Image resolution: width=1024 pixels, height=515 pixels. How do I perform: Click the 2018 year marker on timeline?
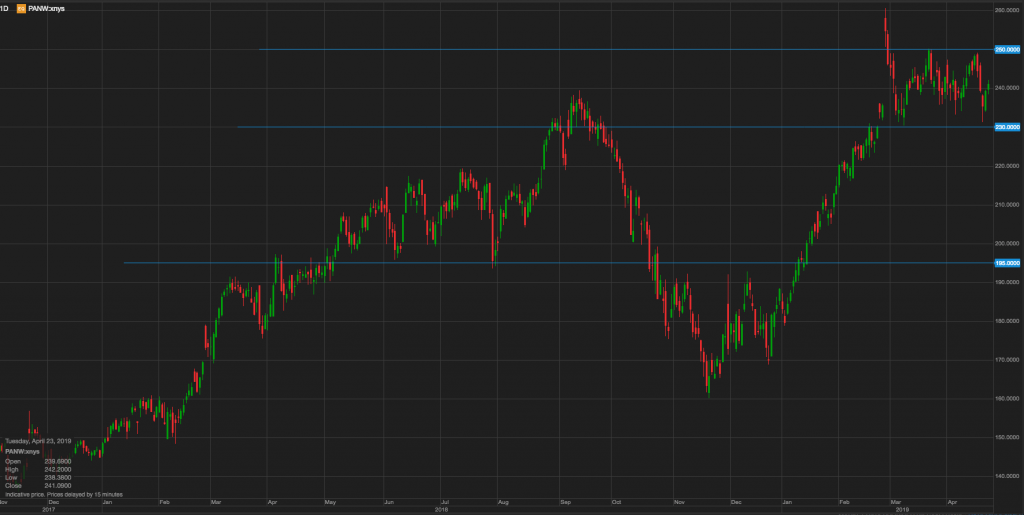(x=440, y=509)
